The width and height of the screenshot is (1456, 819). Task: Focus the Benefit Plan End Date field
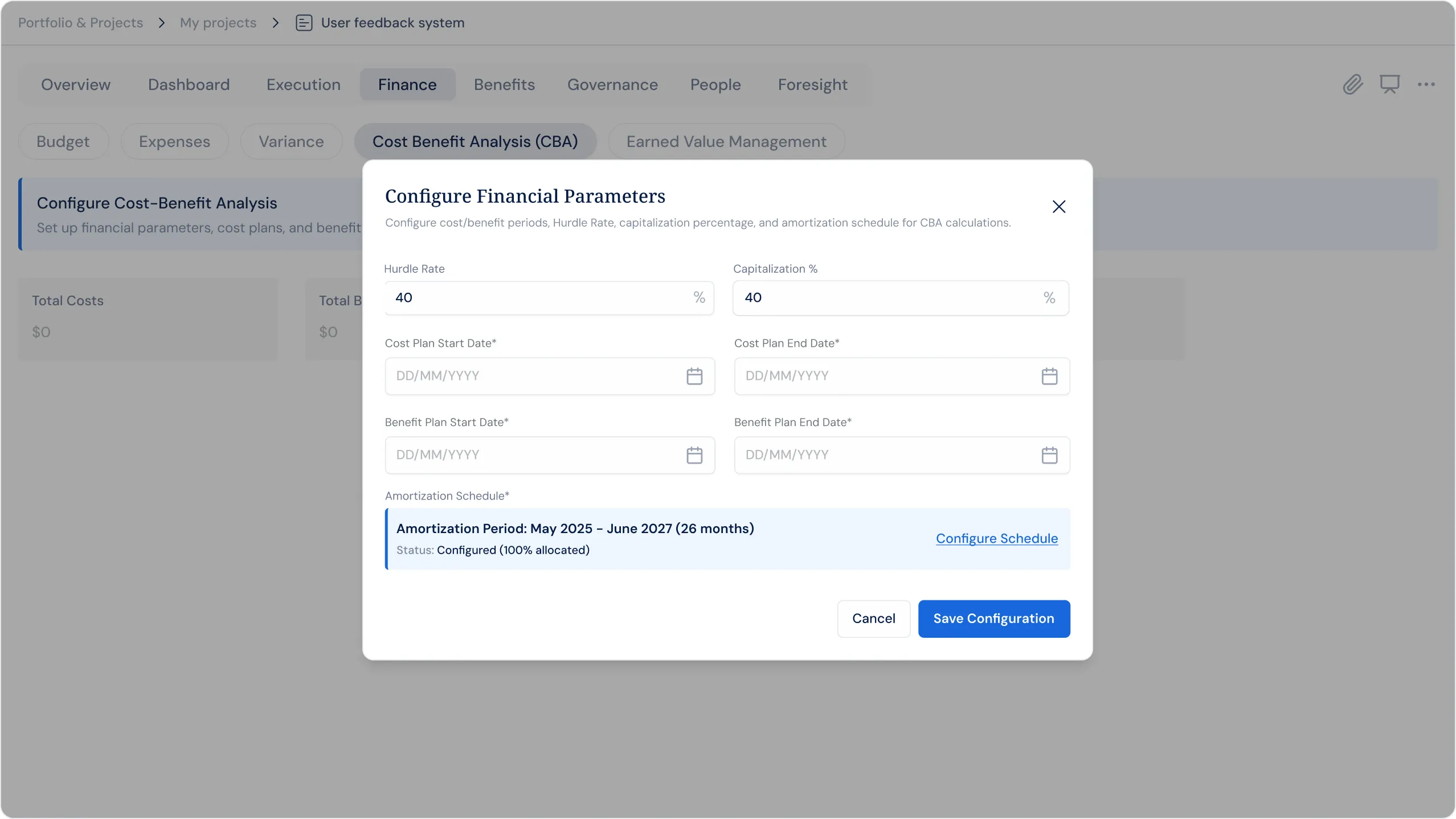click(902, 455)
